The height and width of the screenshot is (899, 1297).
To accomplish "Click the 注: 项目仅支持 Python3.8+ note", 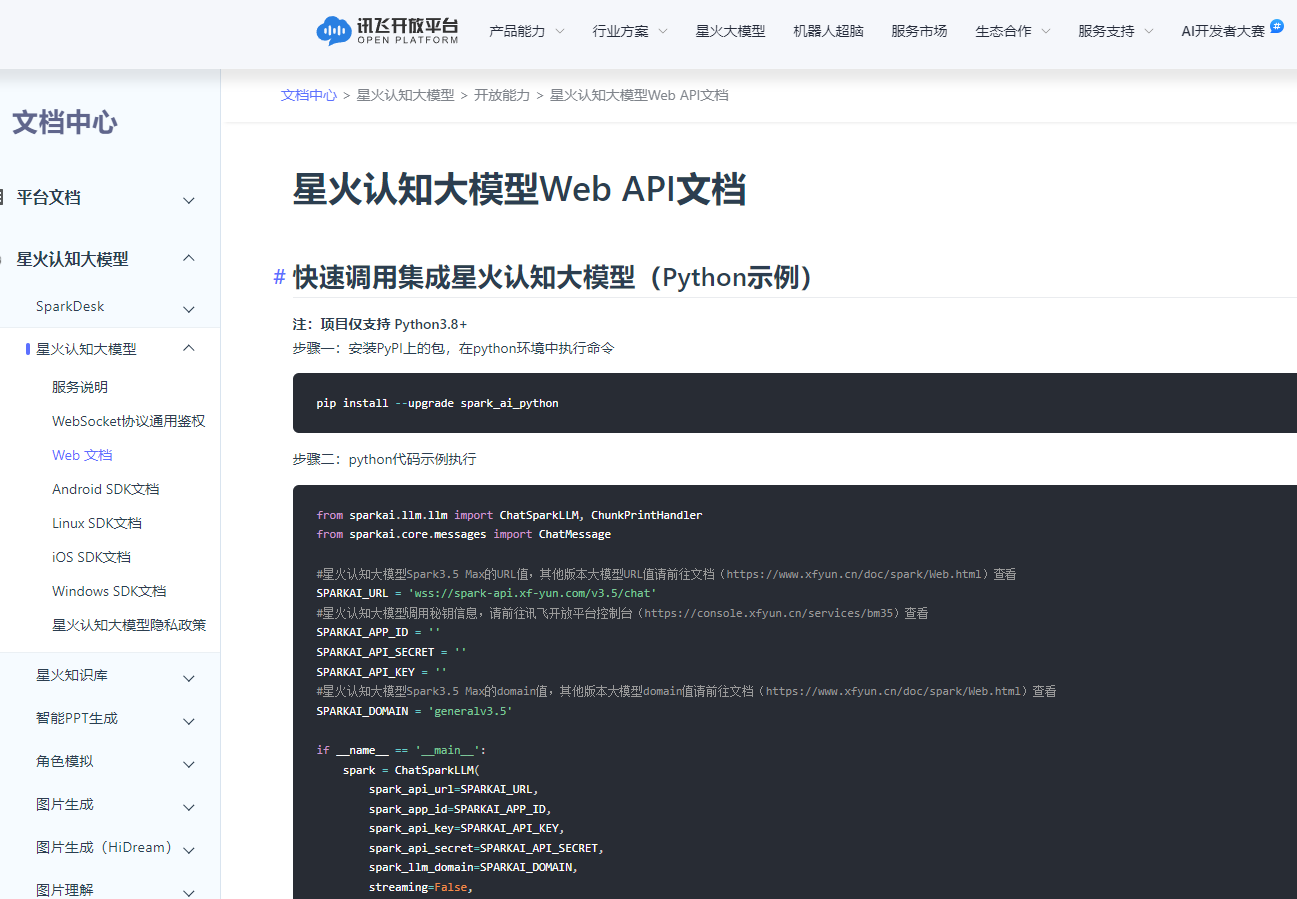I will pyautogui.click(x=380, y=324).
